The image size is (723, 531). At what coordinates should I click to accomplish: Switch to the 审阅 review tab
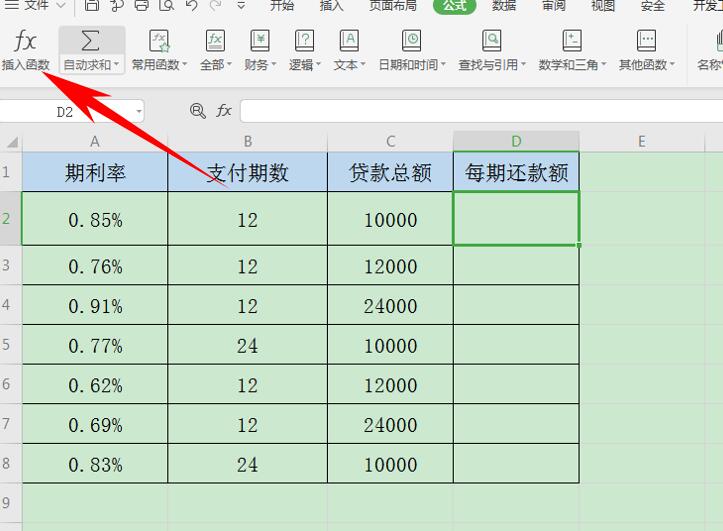pos(553,6)
